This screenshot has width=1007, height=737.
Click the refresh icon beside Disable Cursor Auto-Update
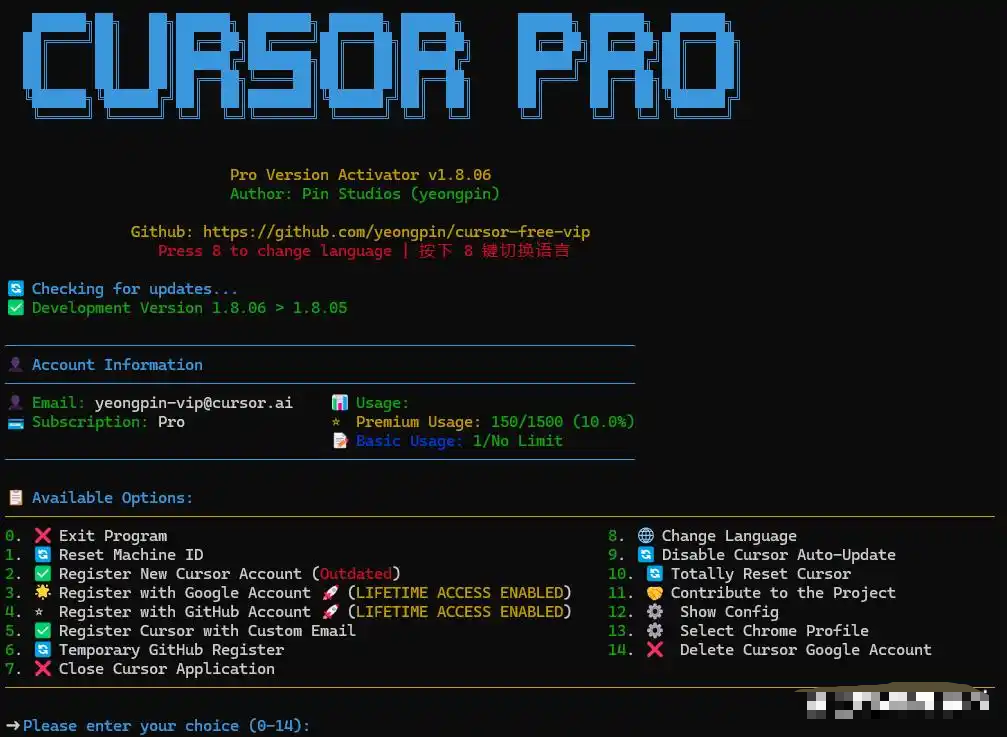[645, 555]
